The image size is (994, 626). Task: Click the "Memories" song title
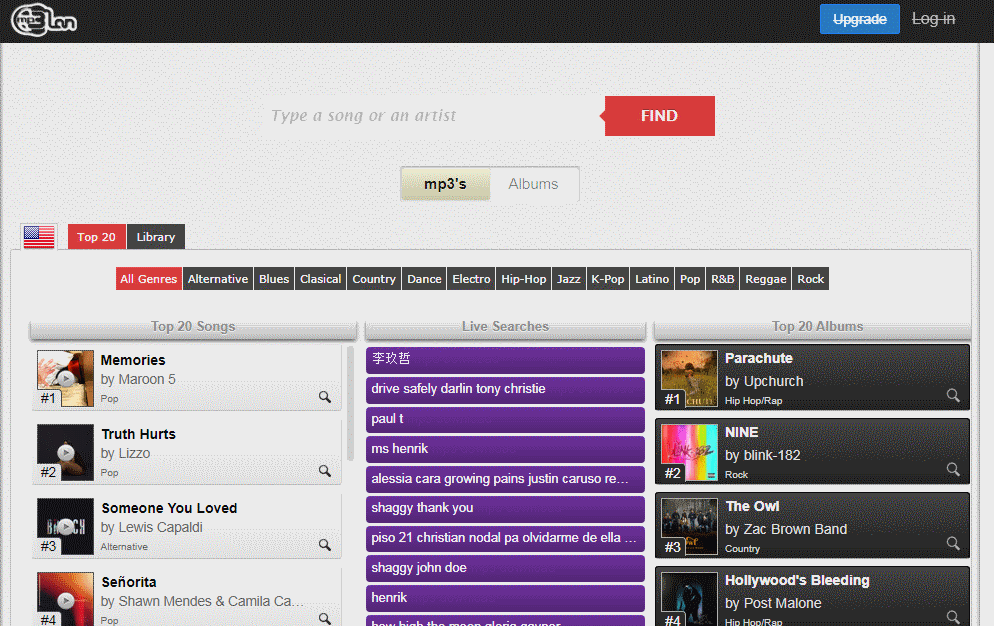133,360
